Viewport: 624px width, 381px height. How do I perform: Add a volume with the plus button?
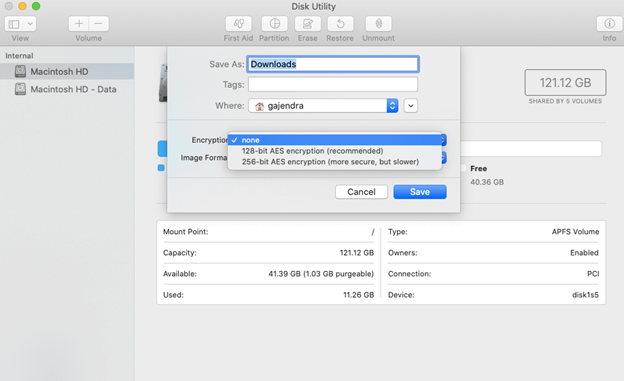(79, 24)
